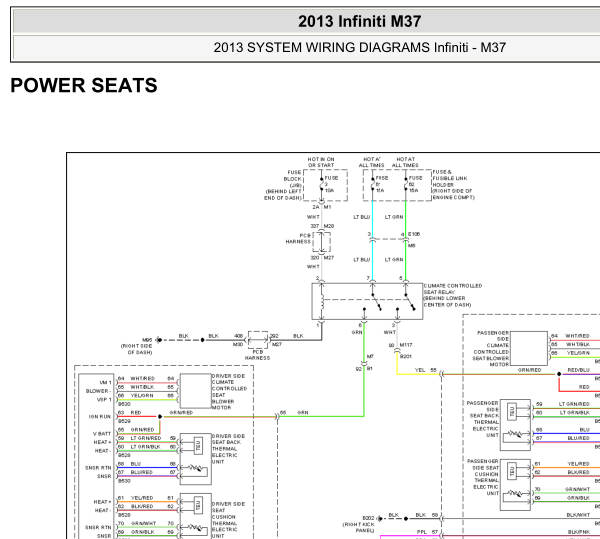600x539 pixels.
Task: Select the 'M117' connector label
Action: (406, 345)
